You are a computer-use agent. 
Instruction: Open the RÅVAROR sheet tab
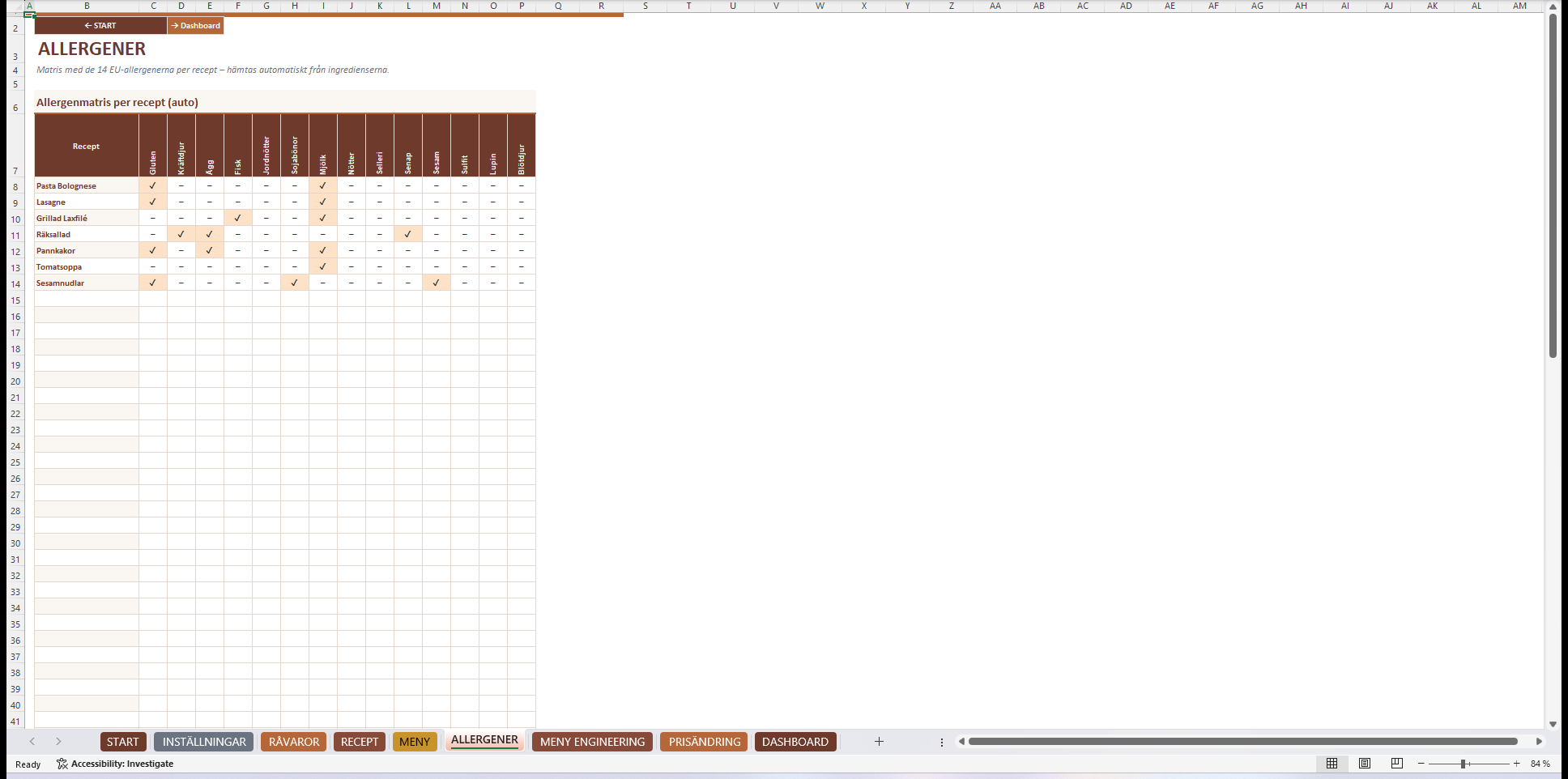pyautogui.click(x=294, y=742)
